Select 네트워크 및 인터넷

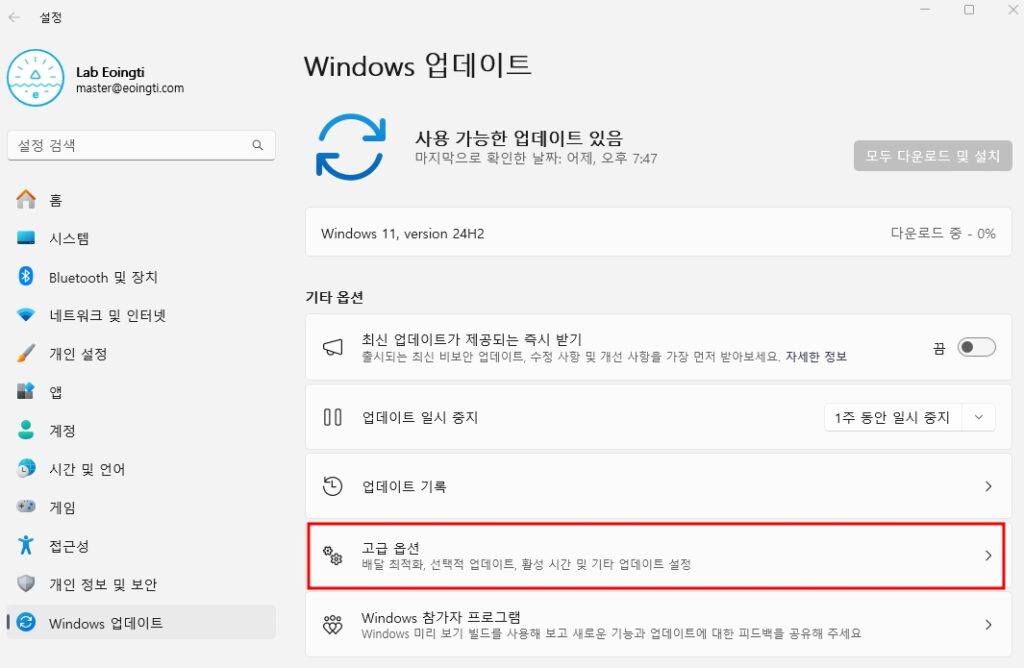(x=141, y=315)
